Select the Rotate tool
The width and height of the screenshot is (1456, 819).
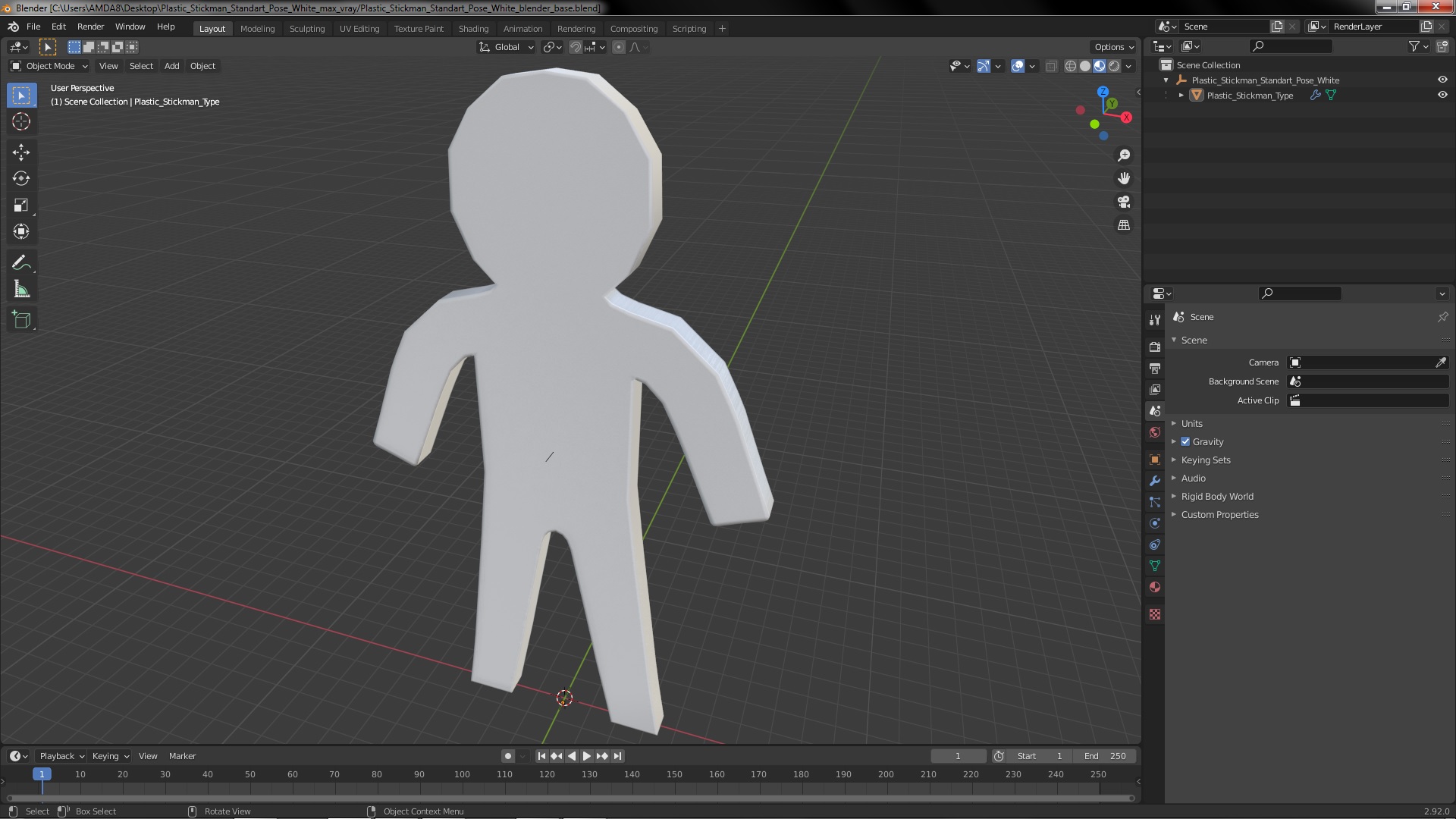[x=21, y=179]
